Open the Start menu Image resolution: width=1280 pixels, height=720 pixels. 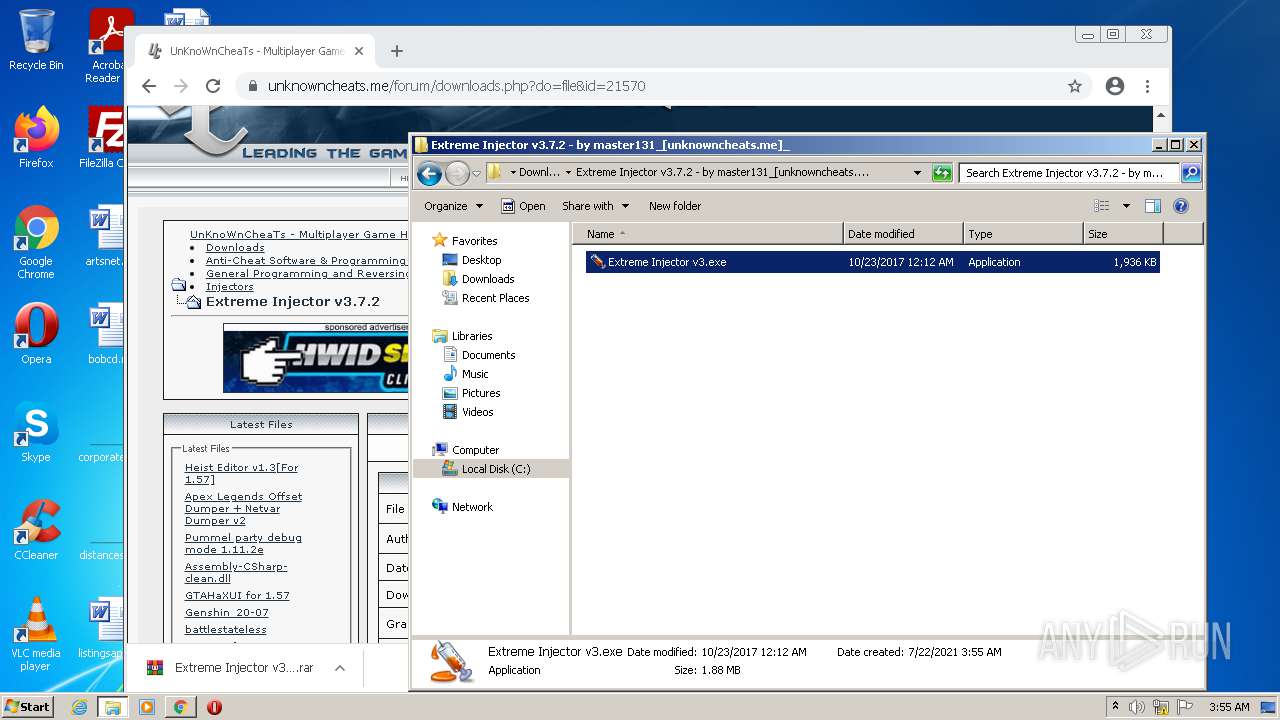coord(28,707)
